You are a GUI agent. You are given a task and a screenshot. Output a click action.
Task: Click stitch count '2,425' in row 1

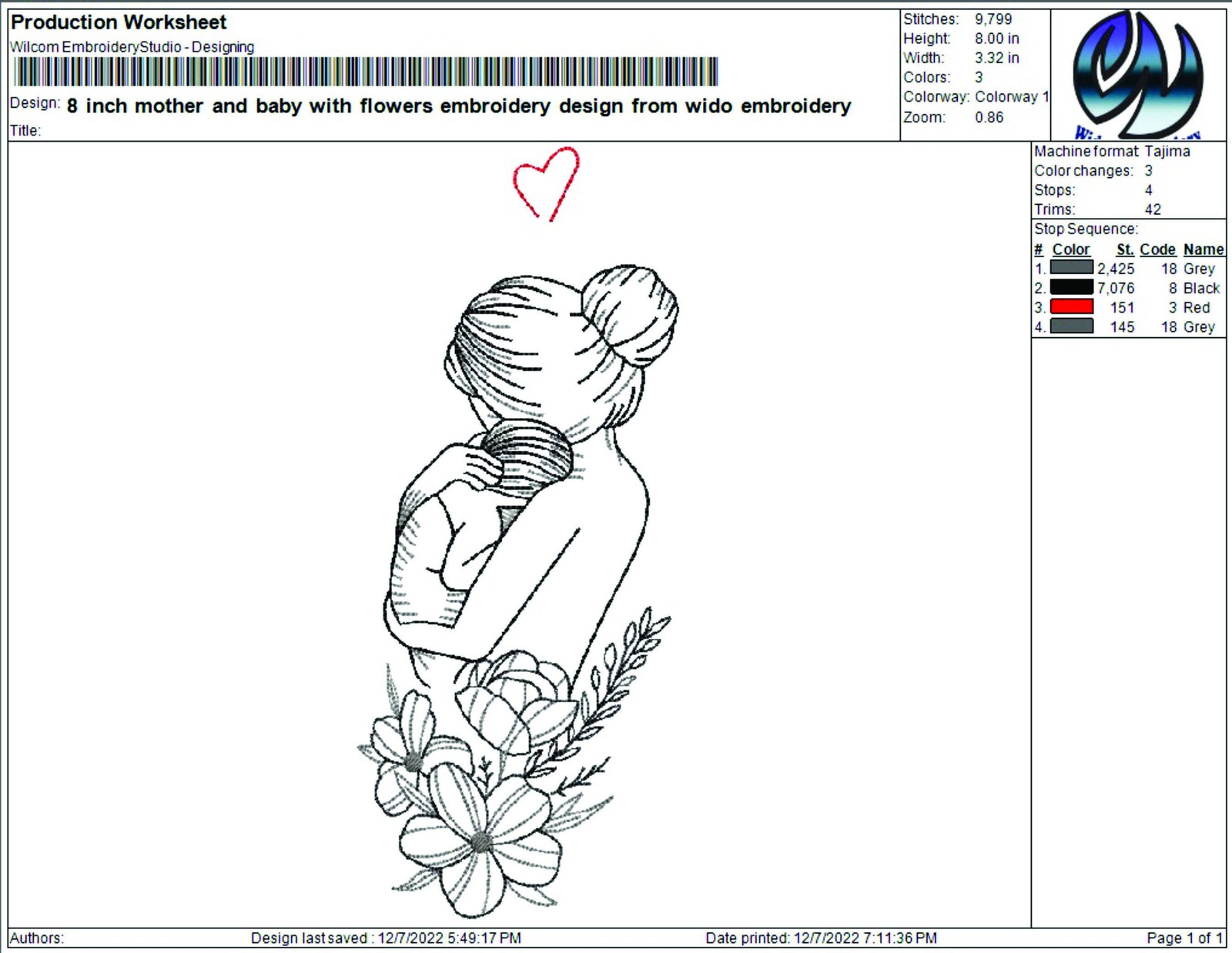pyautogui.click(x=1116, y=269)
